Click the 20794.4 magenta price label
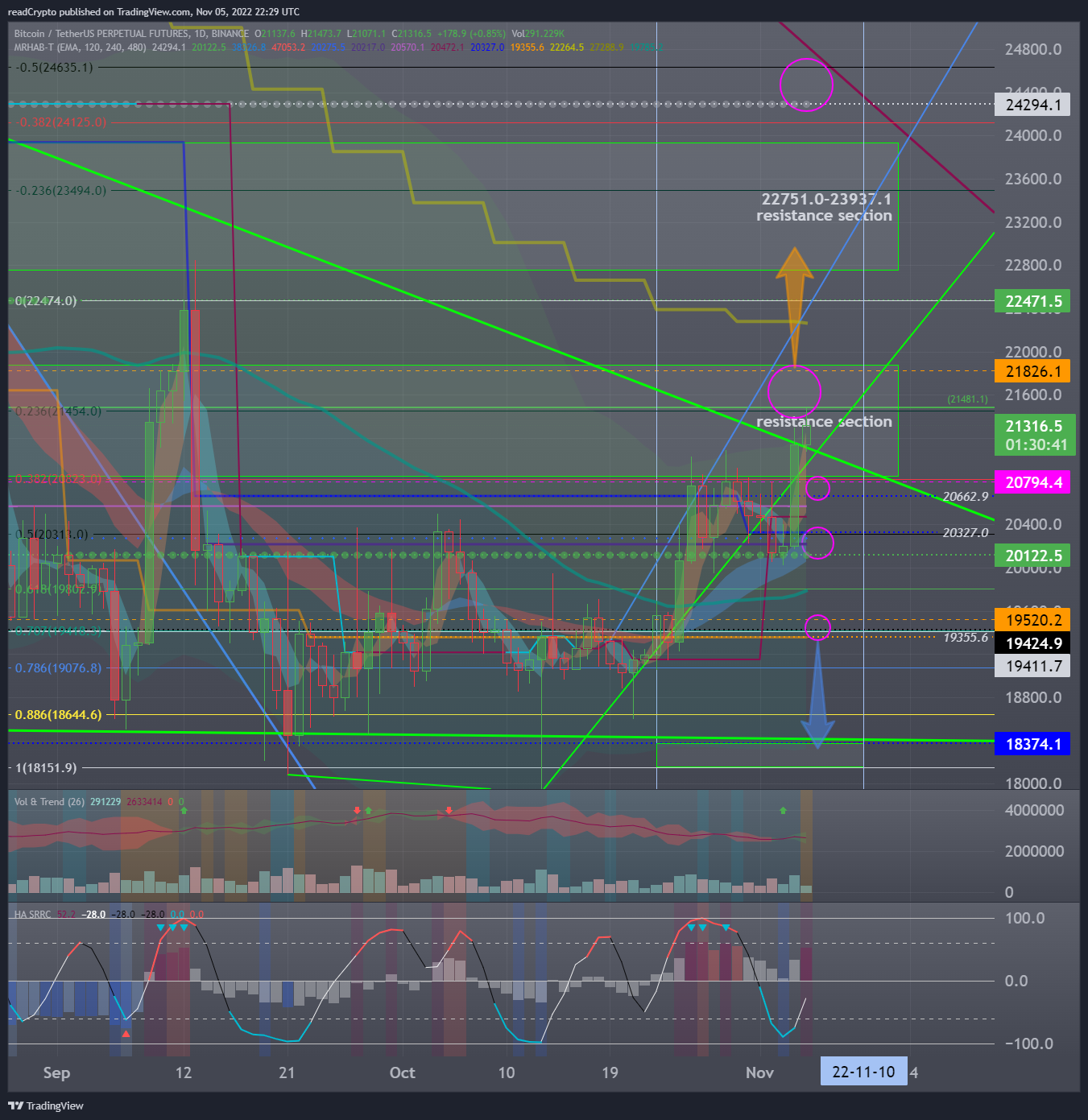Screen dimensions: 1088x1120 [x=1032, y=482]
